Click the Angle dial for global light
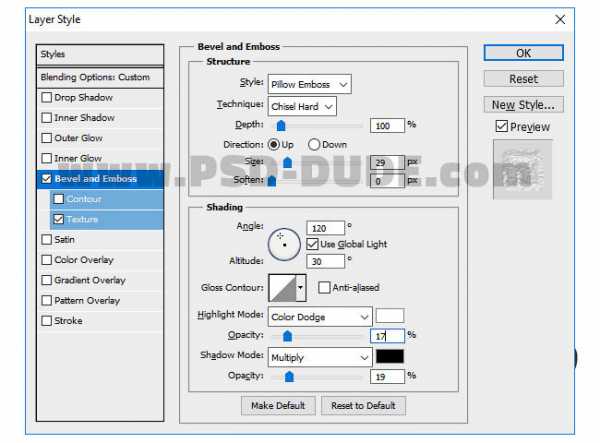The image size is (600, 443). (284, 241)
